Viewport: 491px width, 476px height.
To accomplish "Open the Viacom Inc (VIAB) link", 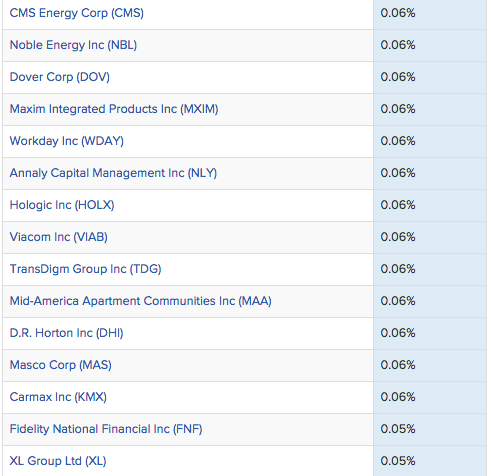I will click(x=59, y=237).
